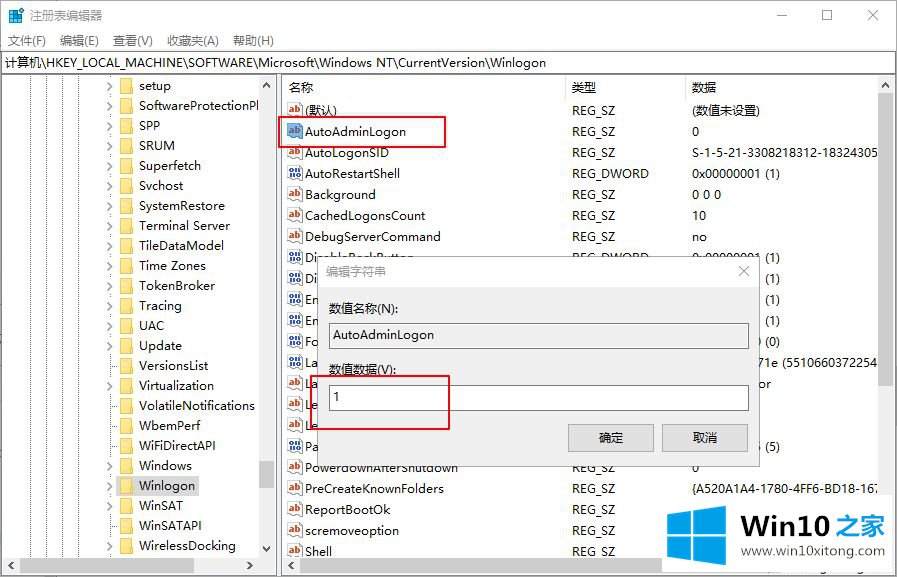Select the VersionsList key
897x577 pixels.
point(173,366)
